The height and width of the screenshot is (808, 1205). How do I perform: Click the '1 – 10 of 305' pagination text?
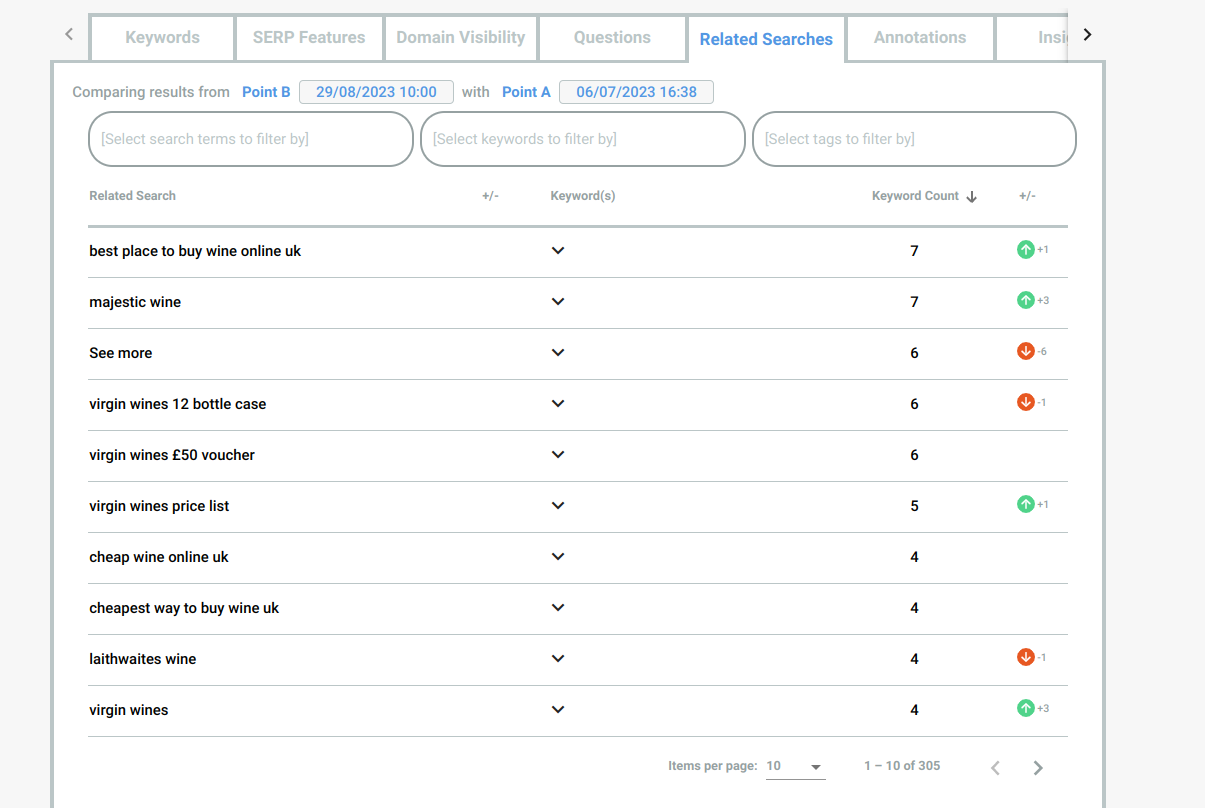902,766
